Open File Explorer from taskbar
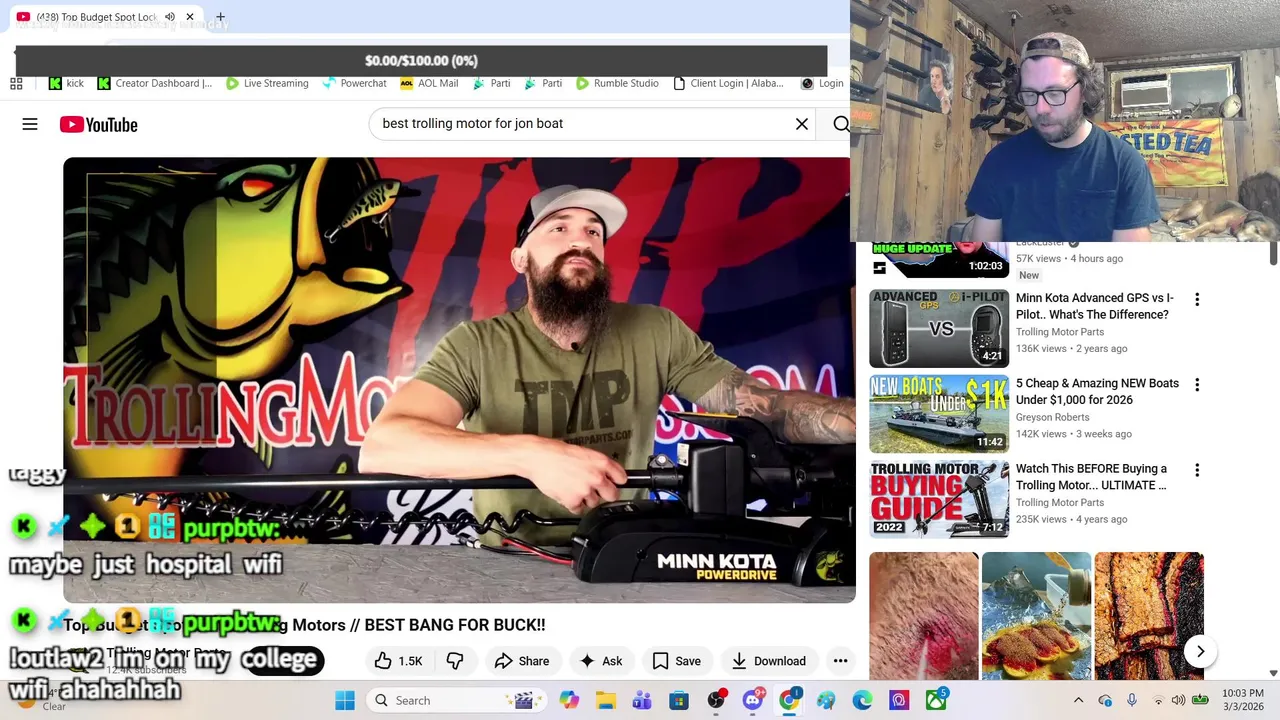The image size is (1280, 720). click(x=606, y=700)
